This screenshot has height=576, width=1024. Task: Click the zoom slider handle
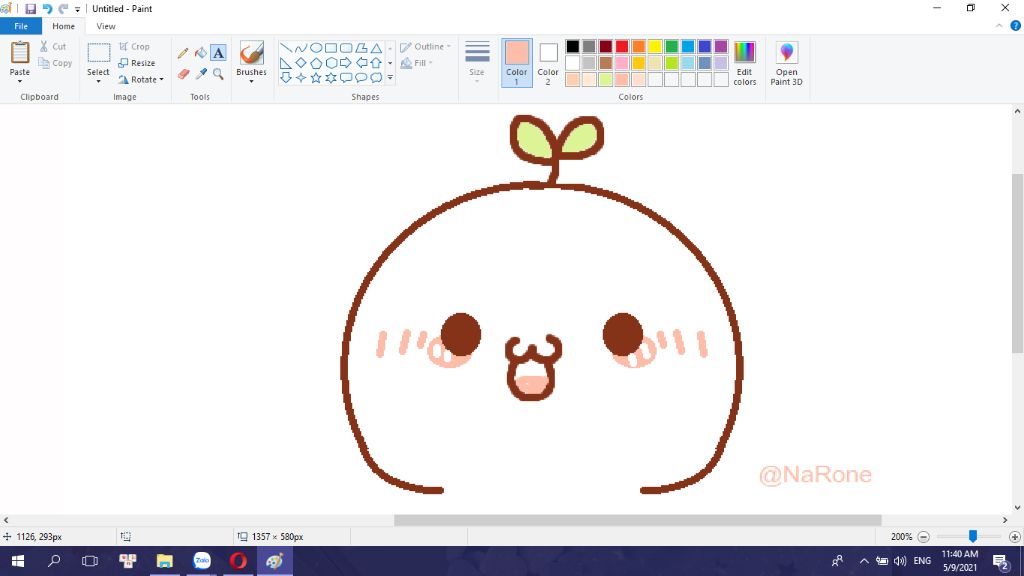point(973,536)
